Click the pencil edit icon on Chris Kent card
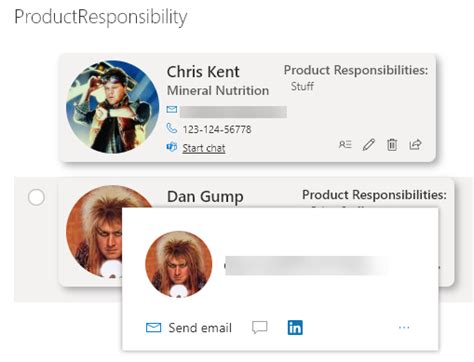The image size is (474, 362). (x=369, y=144)
